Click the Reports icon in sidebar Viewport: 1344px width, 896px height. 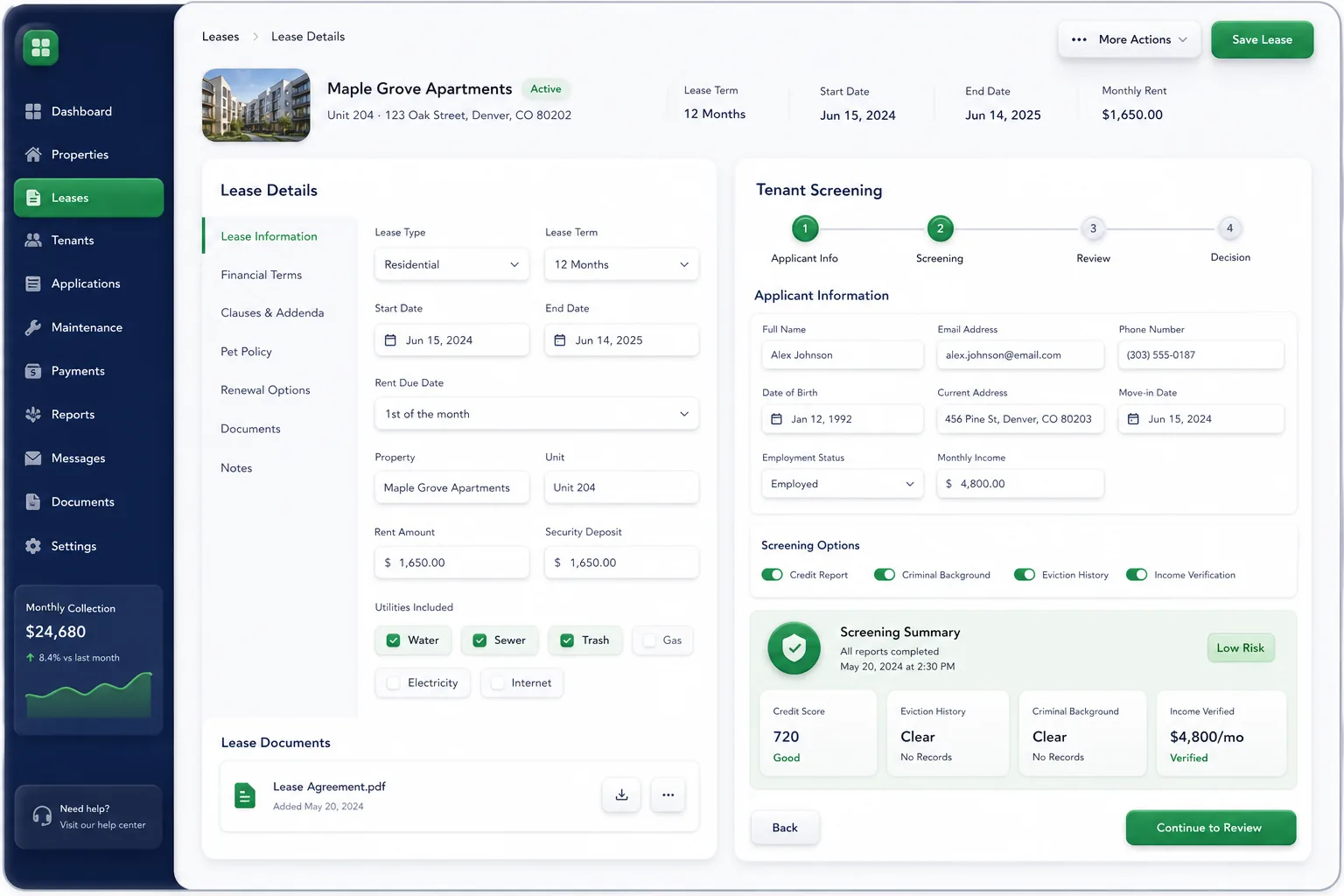click(33, 415)
